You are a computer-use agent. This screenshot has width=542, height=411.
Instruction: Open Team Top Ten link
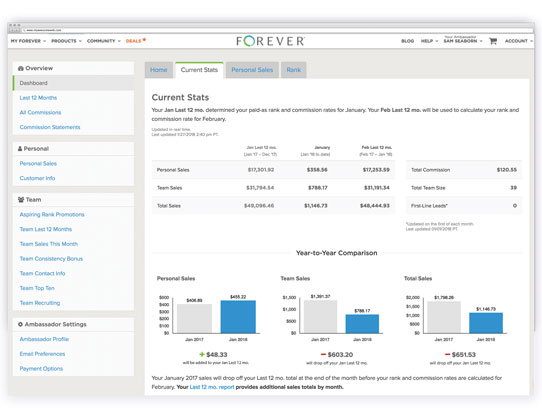coord(37,288)
